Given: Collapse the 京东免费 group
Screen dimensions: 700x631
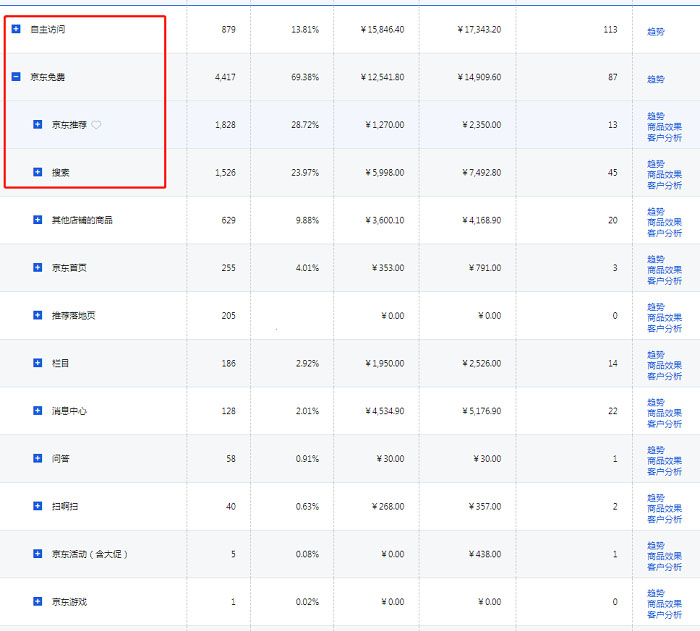Looking at the screenshot, I should click(x=16, y=77).
